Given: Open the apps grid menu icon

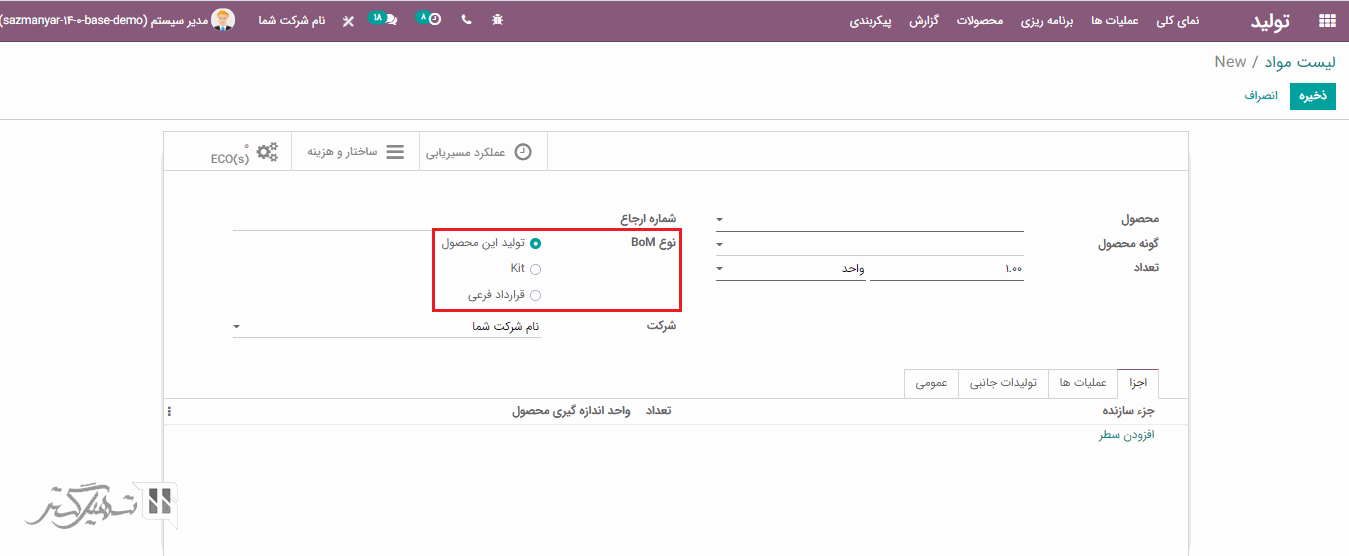Looking at the screenshot, I should pos(1327,20).
